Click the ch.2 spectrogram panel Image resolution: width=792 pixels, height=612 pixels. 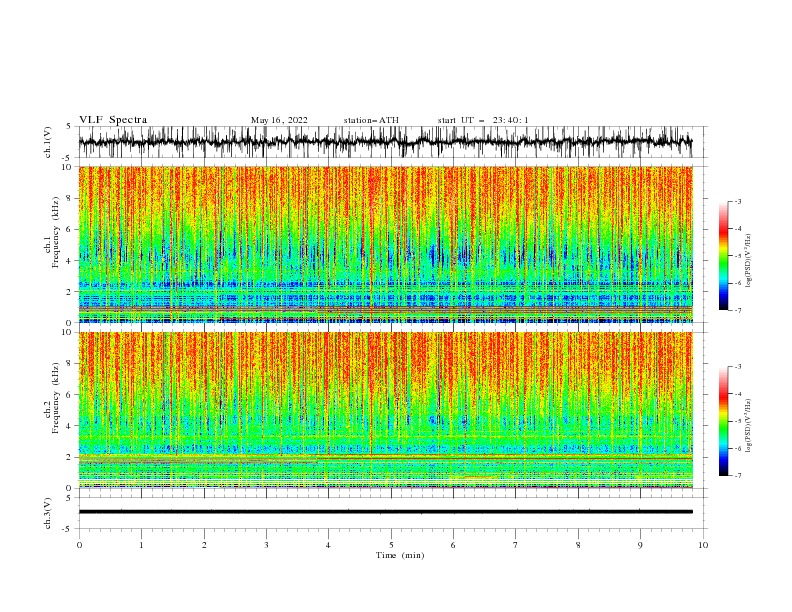coord(385,410)
